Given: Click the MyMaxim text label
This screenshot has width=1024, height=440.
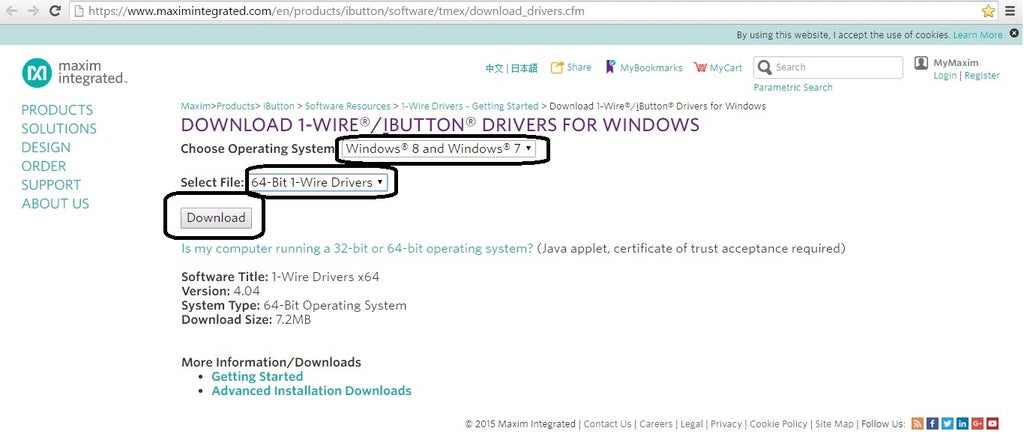Looking at the screenshot, I should click(956, 63).
